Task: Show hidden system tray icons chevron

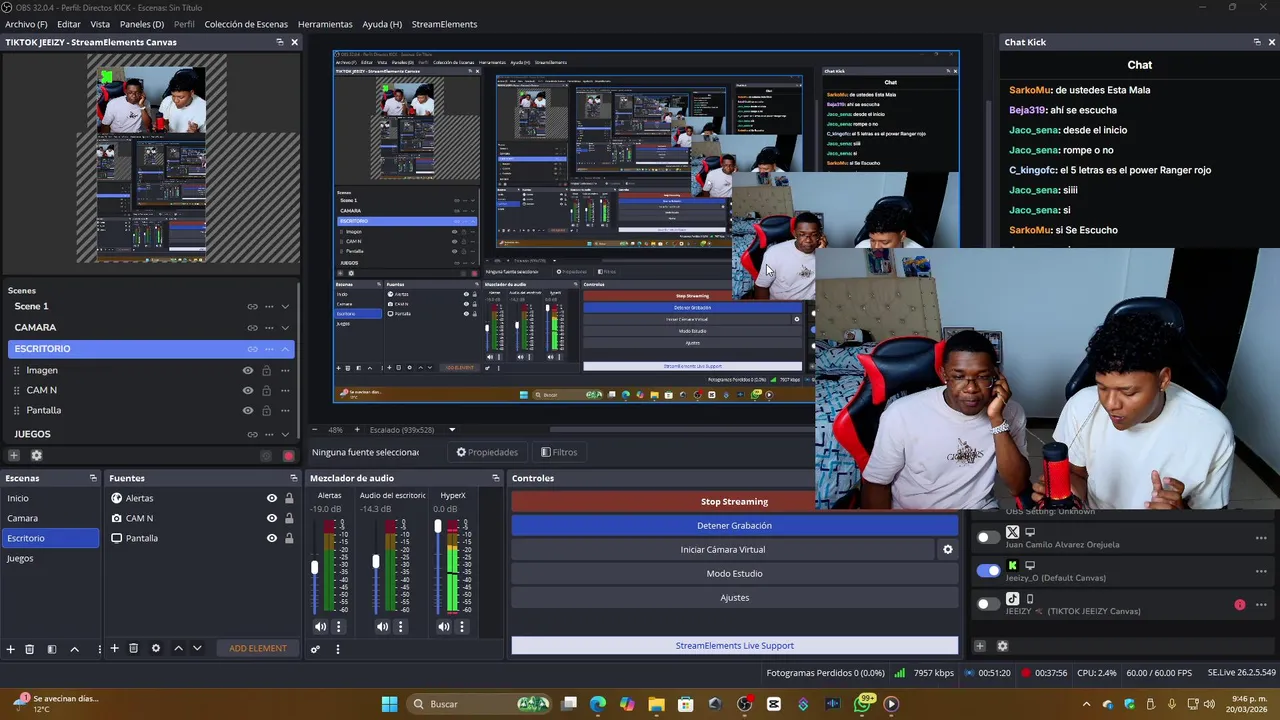Action: [1086, 704]
